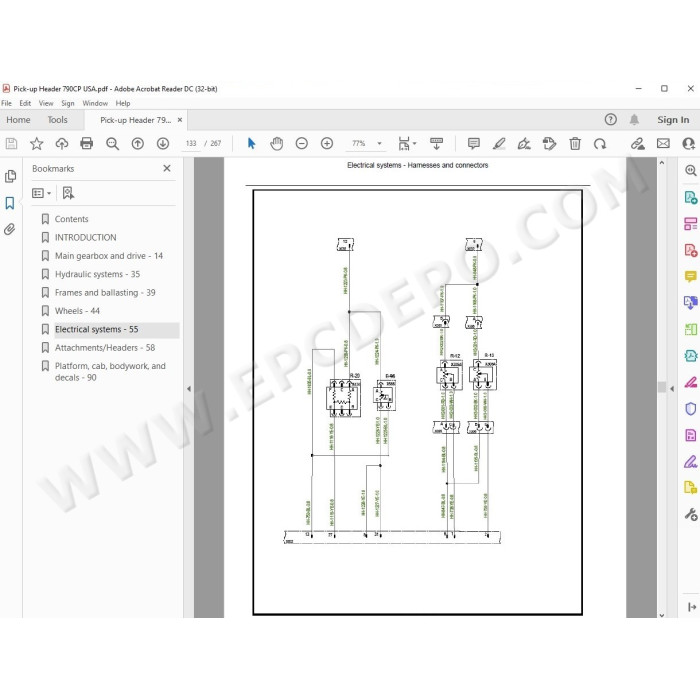Toggle the Bookmarks panel icon
The height and width of the screenshot is (700, 700).
pyautogui.click(x=10, y=203)
